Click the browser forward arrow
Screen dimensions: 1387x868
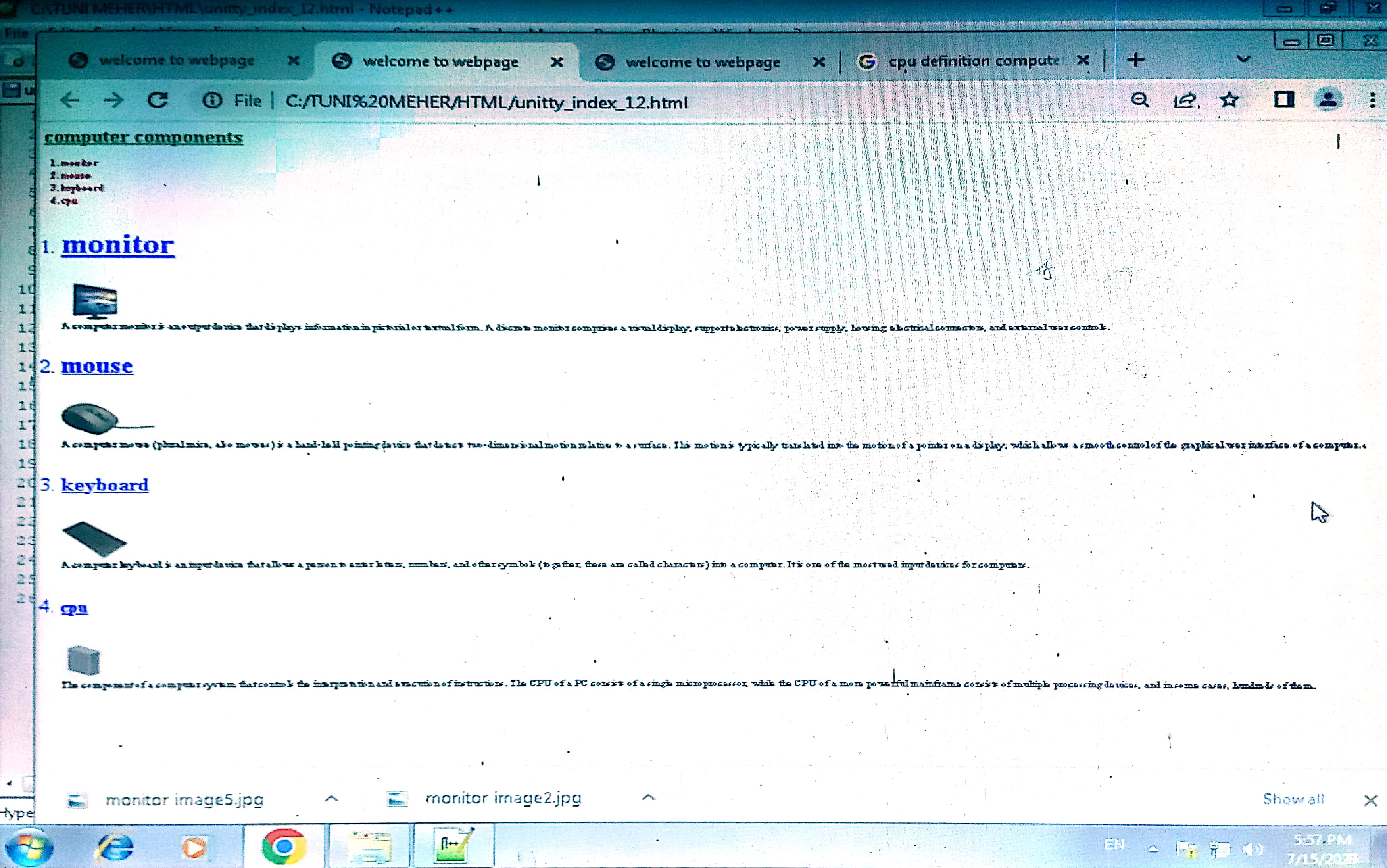coord(114,100)
